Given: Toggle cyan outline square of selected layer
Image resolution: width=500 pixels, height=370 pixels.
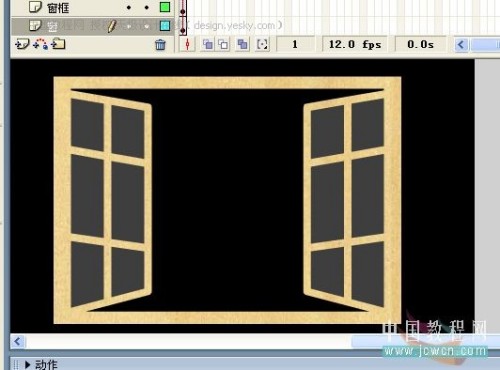Looking at the screenshot, I should coord(165,26).
